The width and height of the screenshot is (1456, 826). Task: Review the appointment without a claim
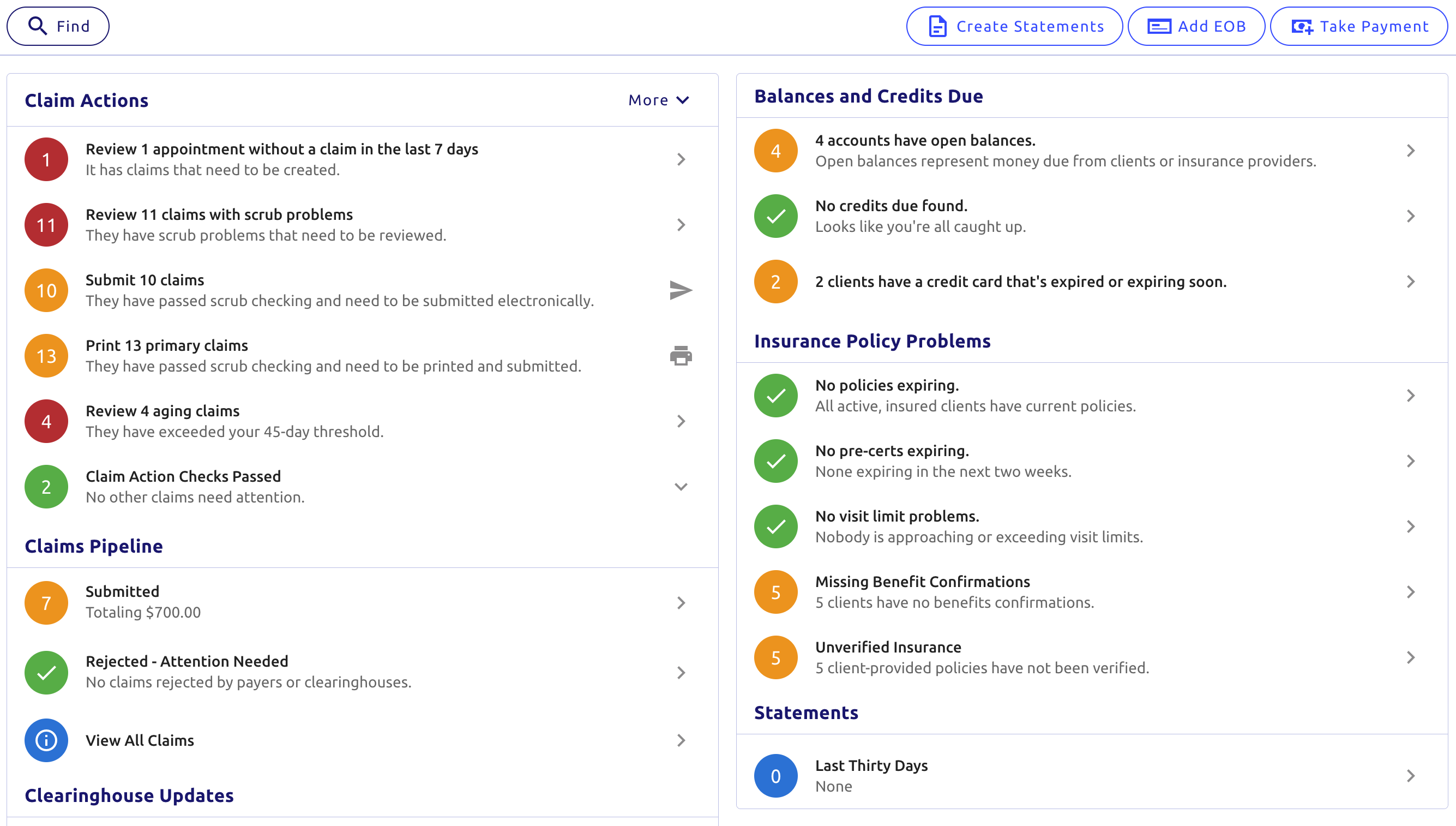point(282,149)
